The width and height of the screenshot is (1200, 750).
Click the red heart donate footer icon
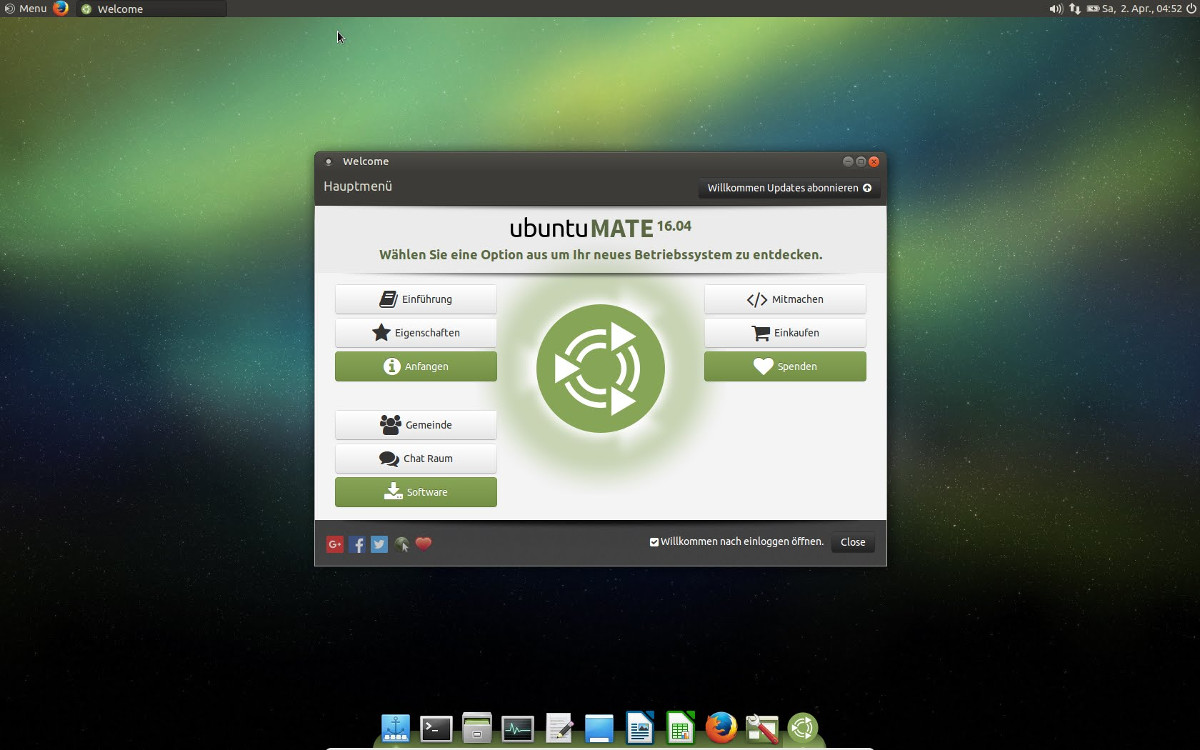pyautogui.click(x=423, y=544)
